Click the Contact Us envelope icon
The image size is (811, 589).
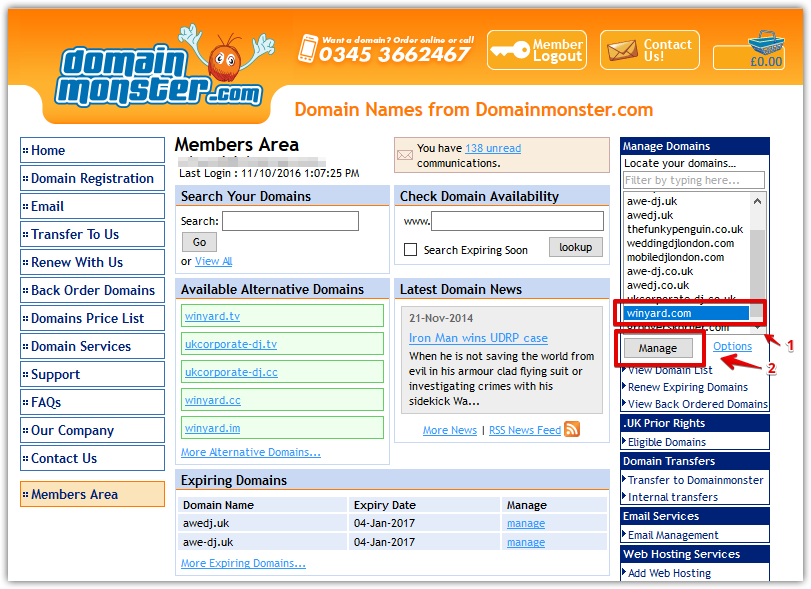[623, 48]
